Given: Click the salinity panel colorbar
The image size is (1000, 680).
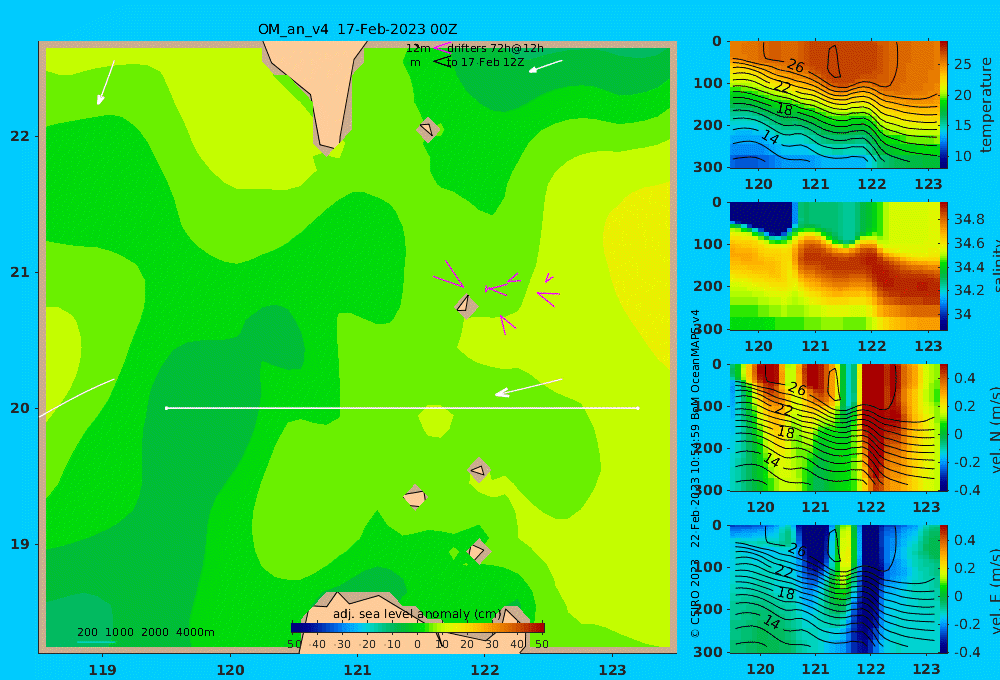Looking at the screenshot, I should click(943, 266).
